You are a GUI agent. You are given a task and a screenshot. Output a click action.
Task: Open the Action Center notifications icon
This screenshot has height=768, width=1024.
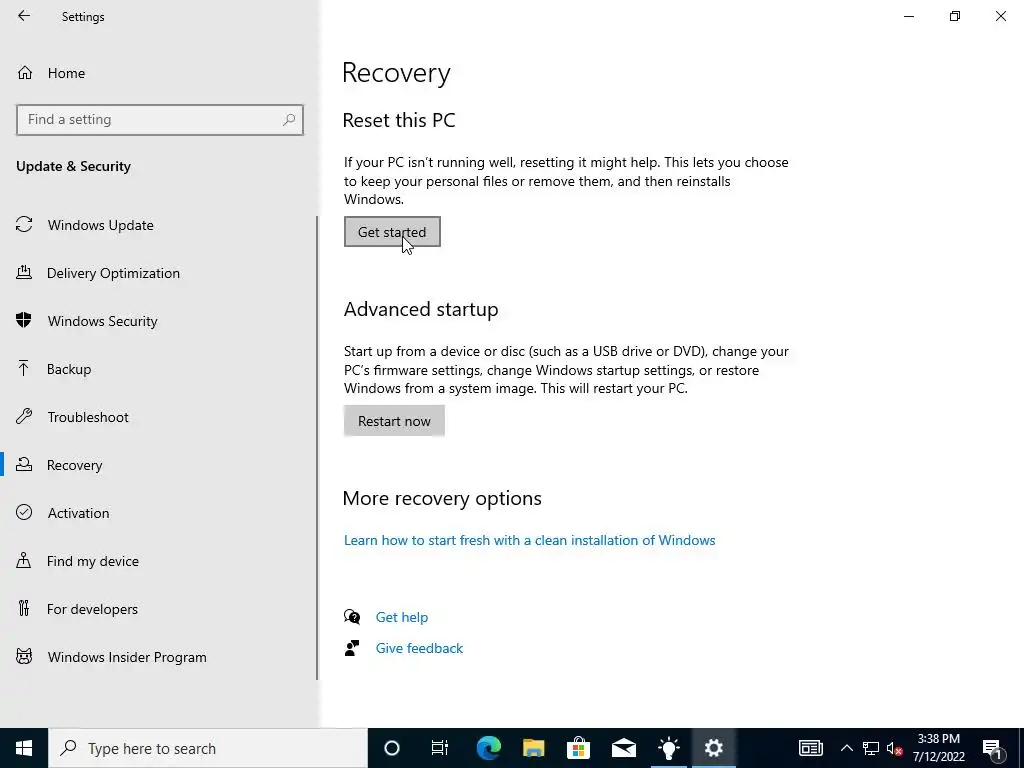[x=992, y=748]
